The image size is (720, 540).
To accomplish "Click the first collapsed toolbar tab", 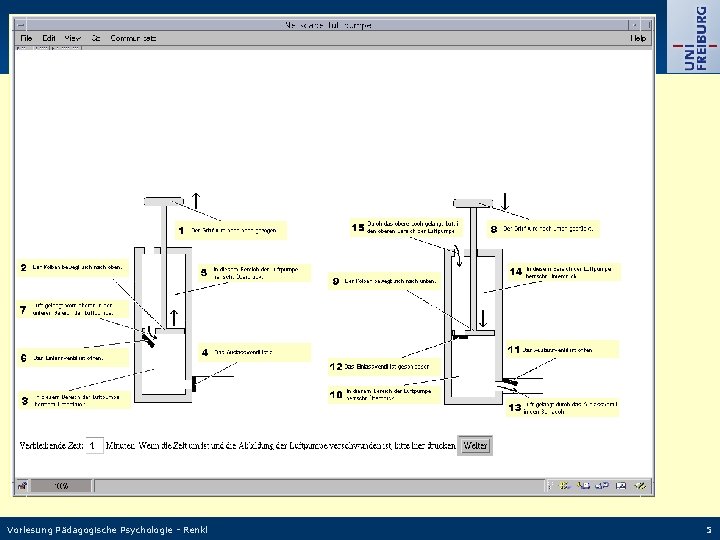I will [x=23, y=47].
